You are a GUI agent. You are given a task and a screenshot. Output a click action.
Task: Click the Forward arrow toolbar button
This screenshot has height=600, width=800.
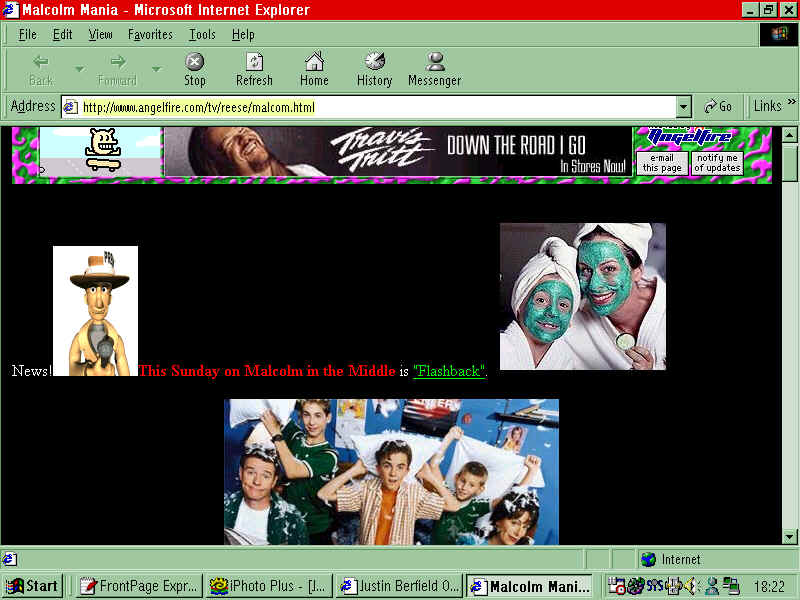[x=118, y=69]
